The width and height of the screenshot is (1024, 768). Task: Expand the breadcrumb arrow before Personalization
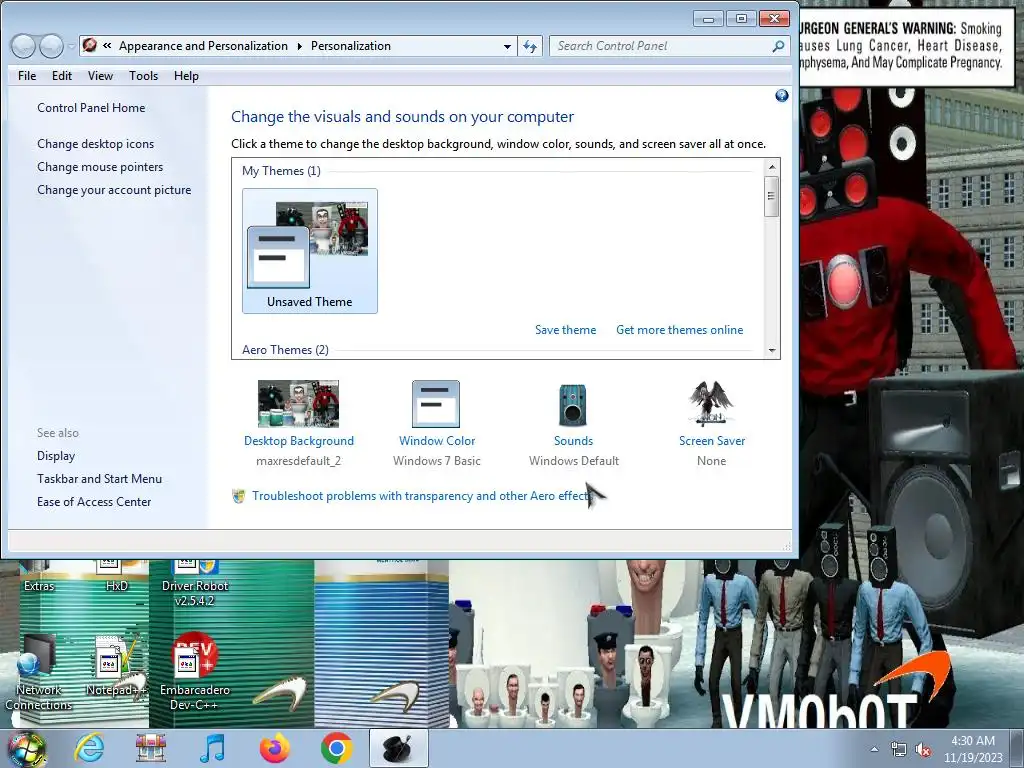pos(300,46)
